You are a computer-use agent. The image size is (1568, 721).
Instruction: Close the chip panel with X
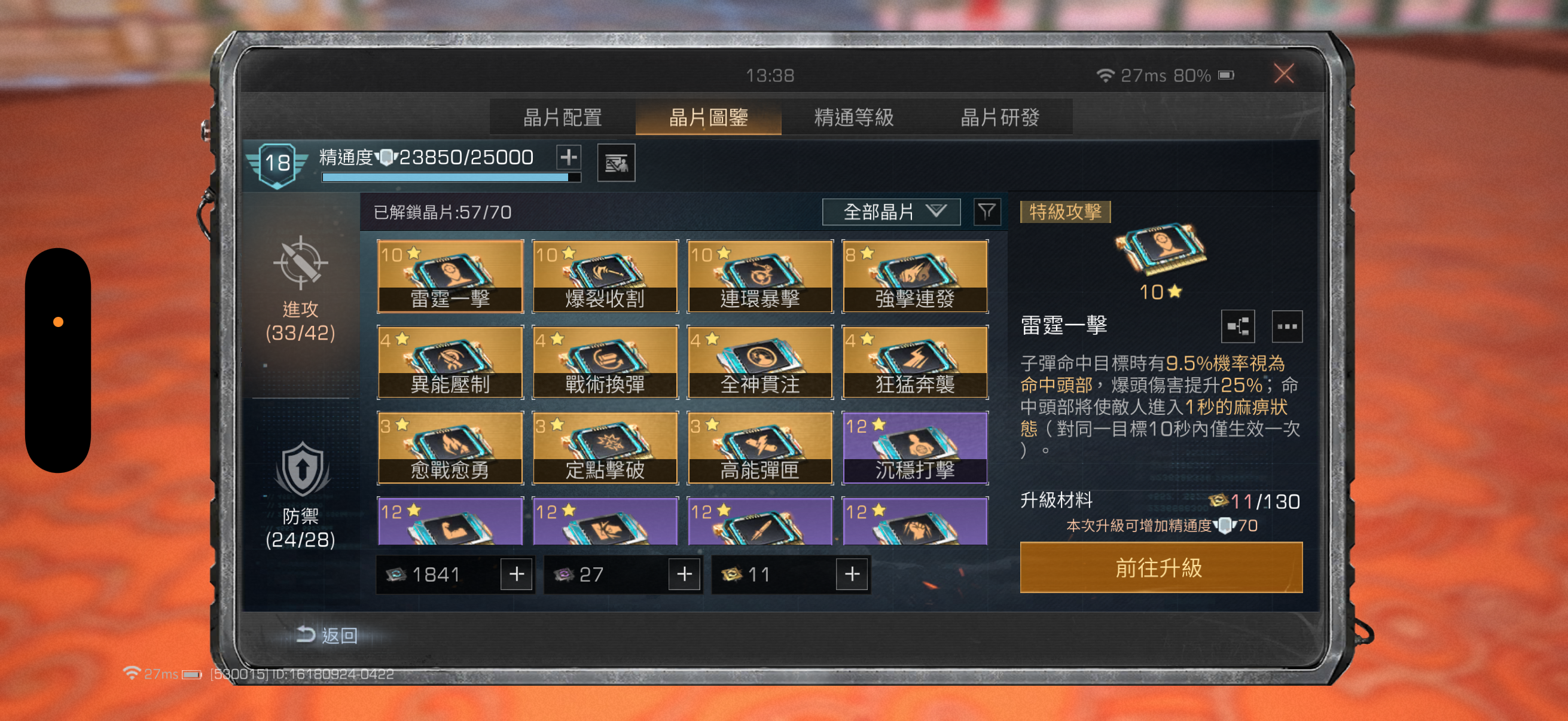1284,74
